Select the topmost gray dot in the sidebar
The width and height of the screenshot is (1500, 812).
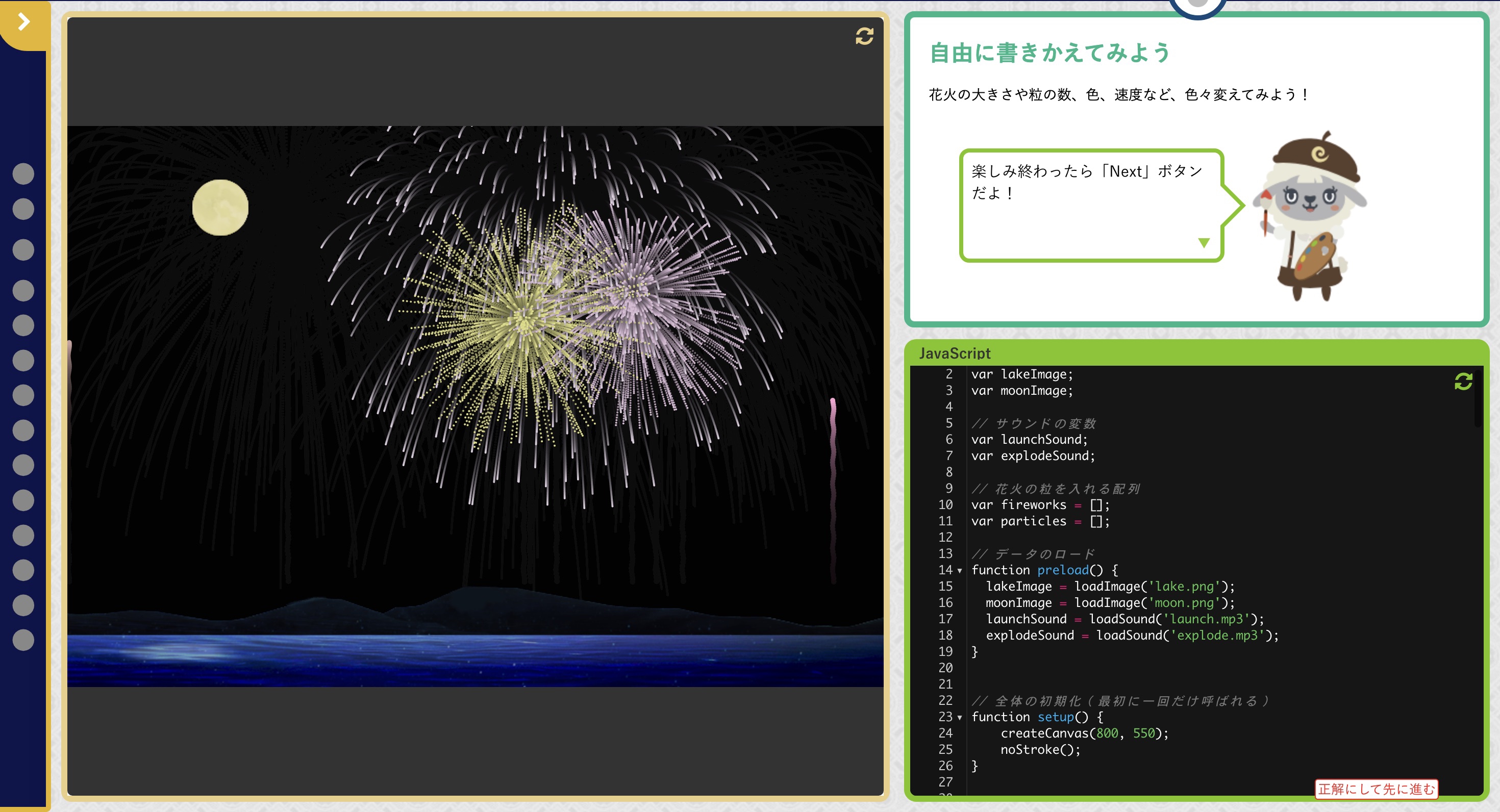[x=23, y=172]
